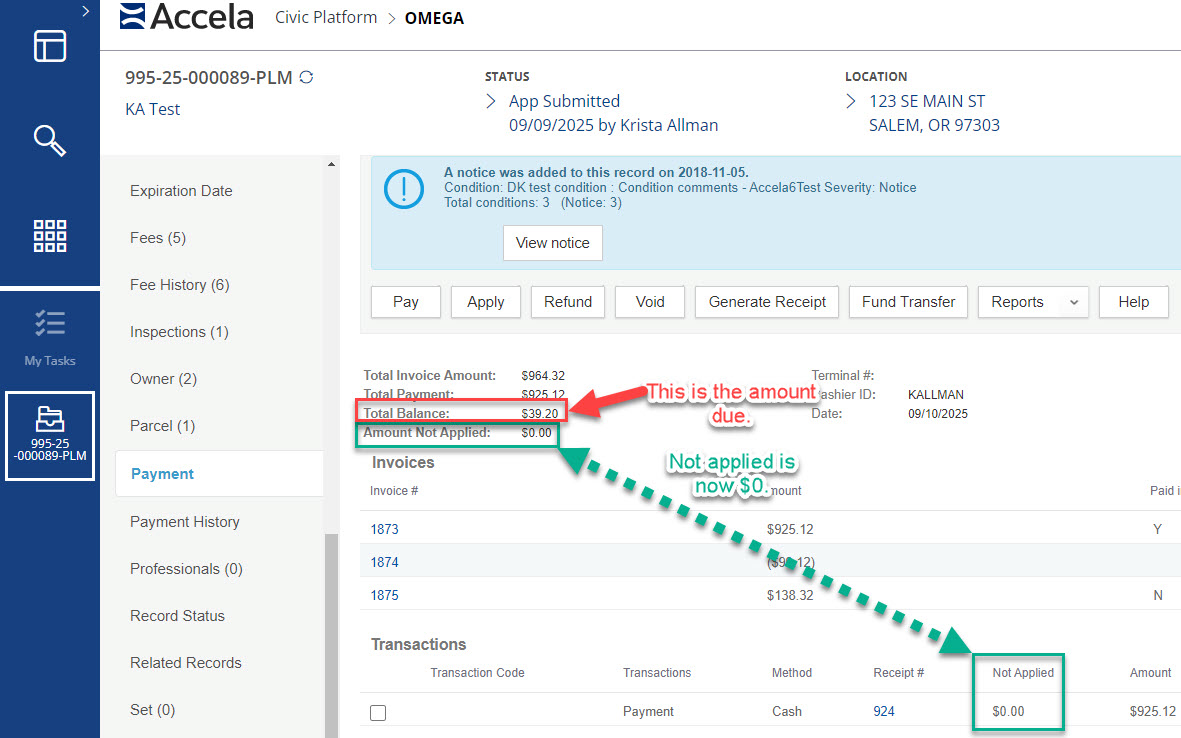Click the Generate Receipt button

click(x=767, y=302)
